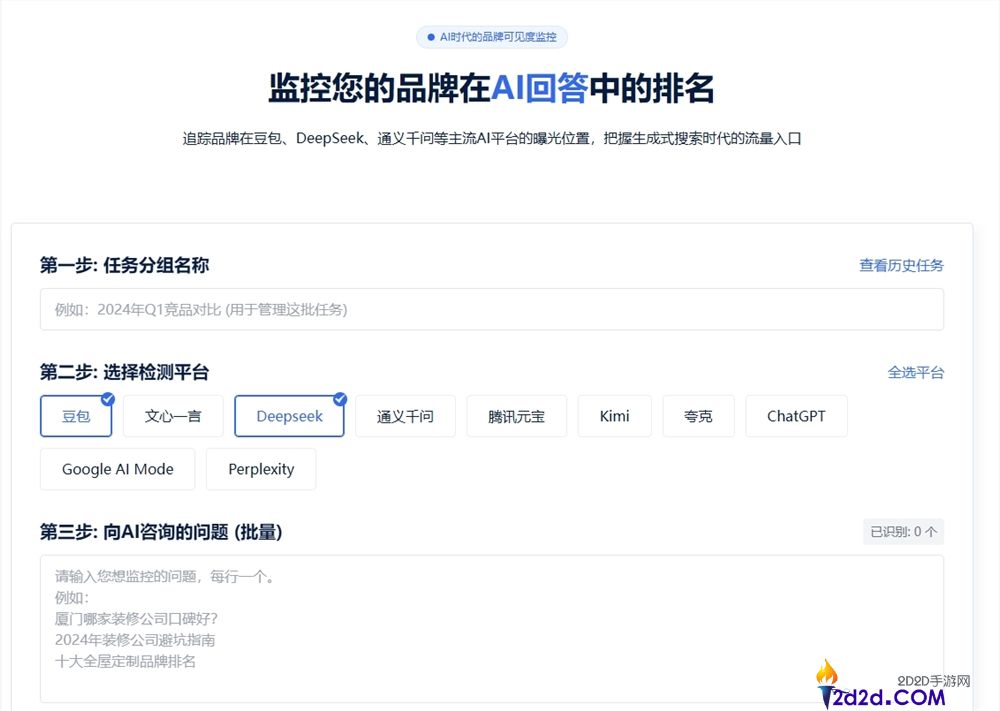The height and width of the screenshot is (711, 1000).
Task: Click the checkmark badge on Deepseek
Action: (x=340, y=399)
